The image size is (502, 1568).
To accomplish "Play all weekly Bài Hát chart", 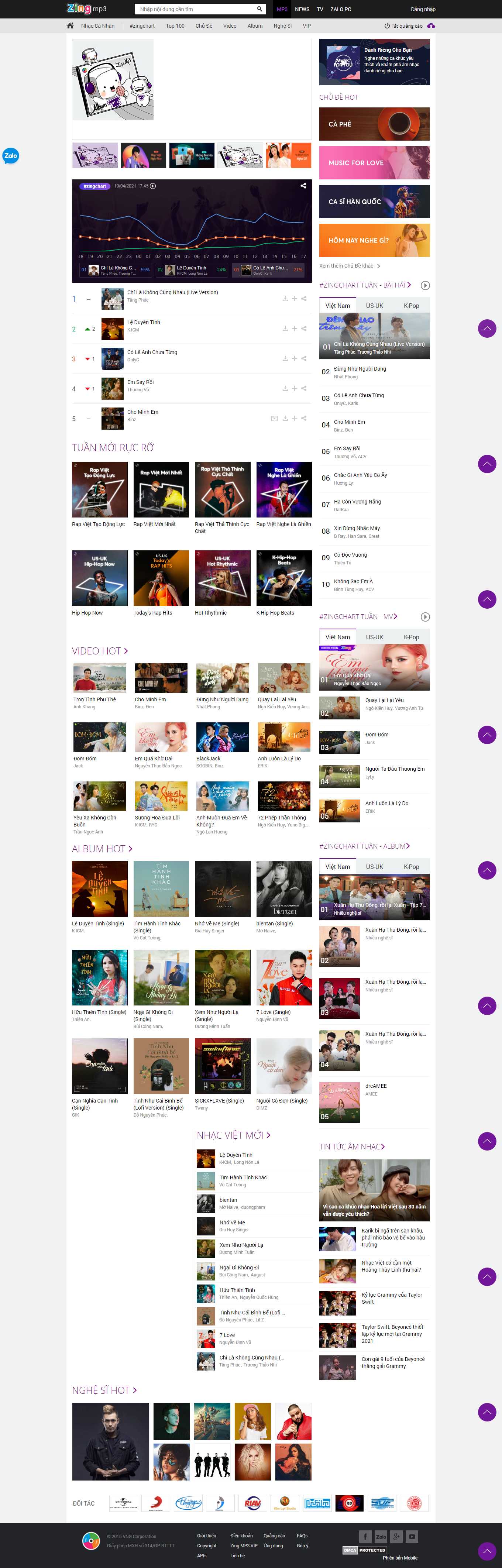I will click(425, 285).
